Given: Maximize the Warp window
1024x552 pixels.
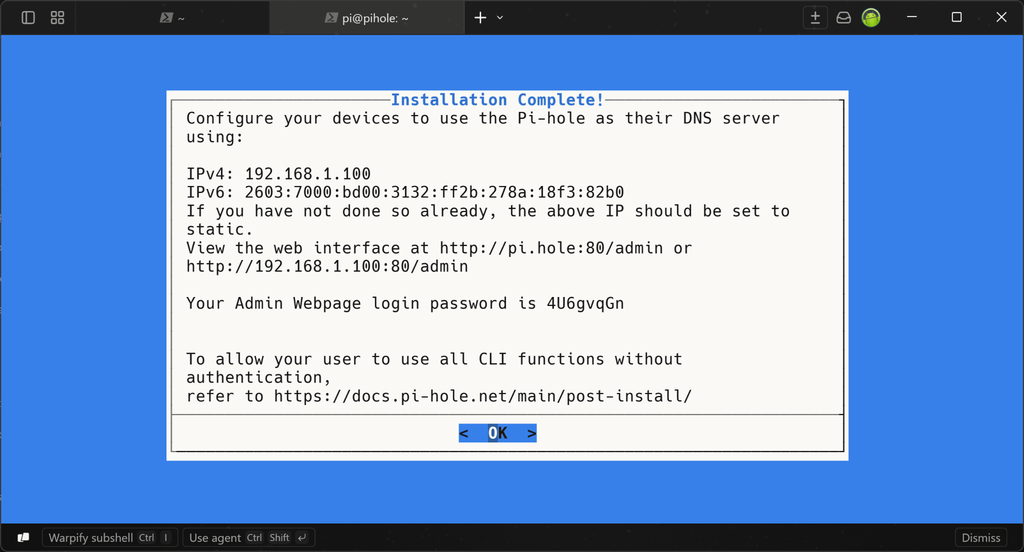Looking at the screenshot, I should pyautogui.click(x=957, y=17).
